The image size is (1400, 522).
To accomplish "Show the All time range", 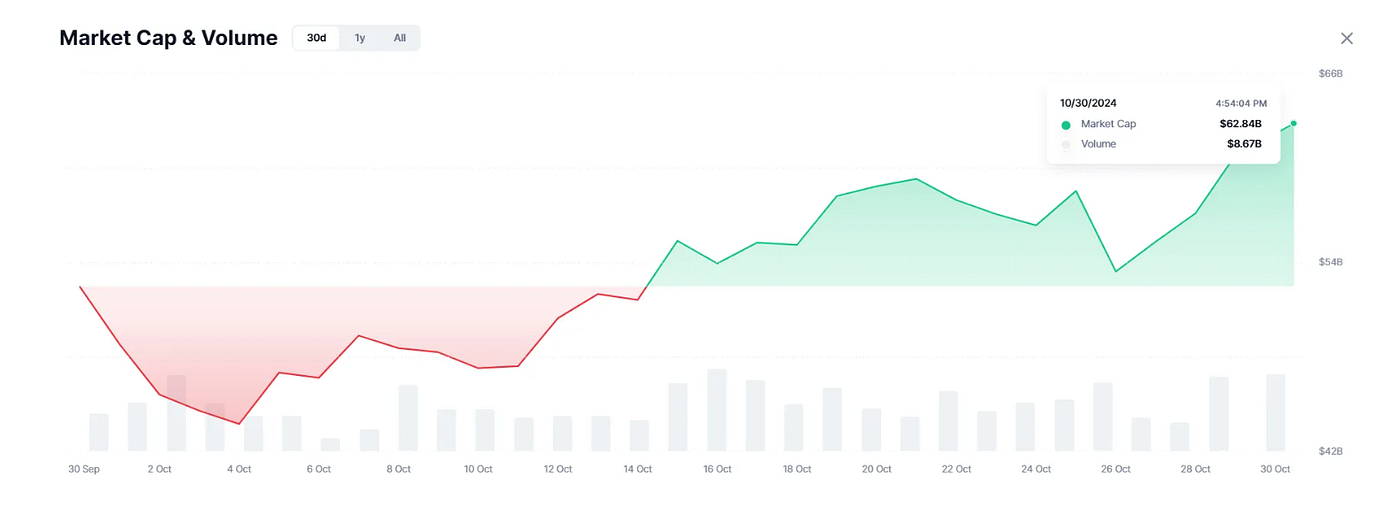I will 399,38.
